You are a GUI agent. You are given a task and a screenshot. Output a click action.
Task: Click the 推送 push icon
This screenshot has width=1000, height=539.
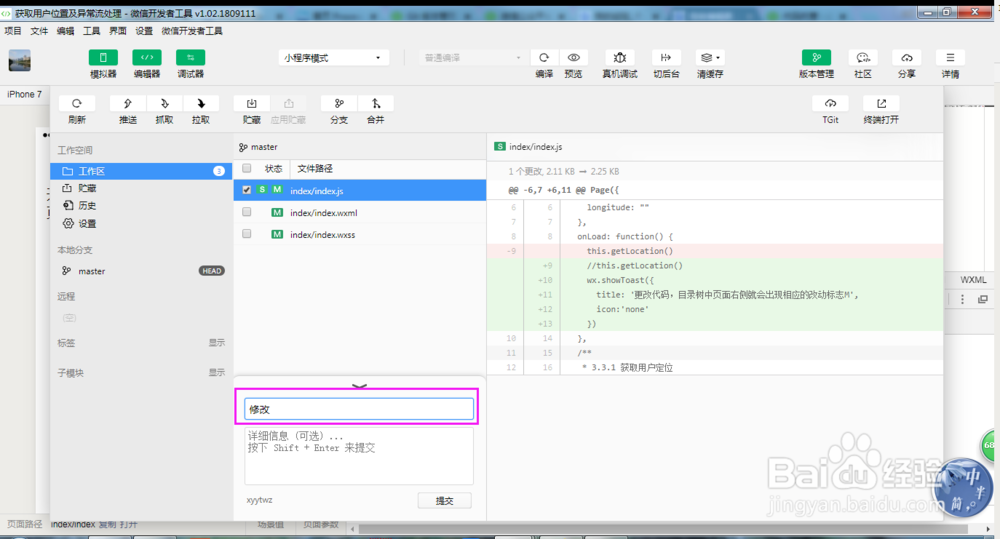coord(128,103)
